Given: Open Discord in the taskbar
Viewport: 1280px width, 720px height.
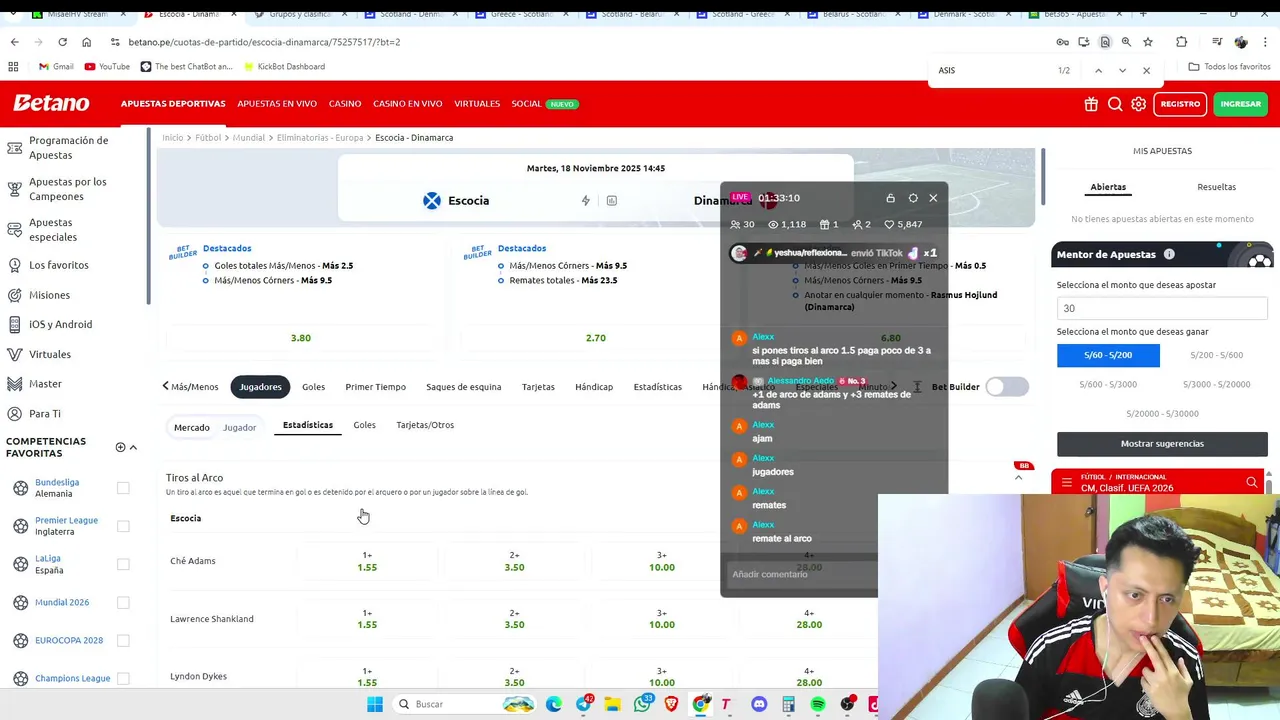Looking at the screenshot, I should (x=759, y=704).
